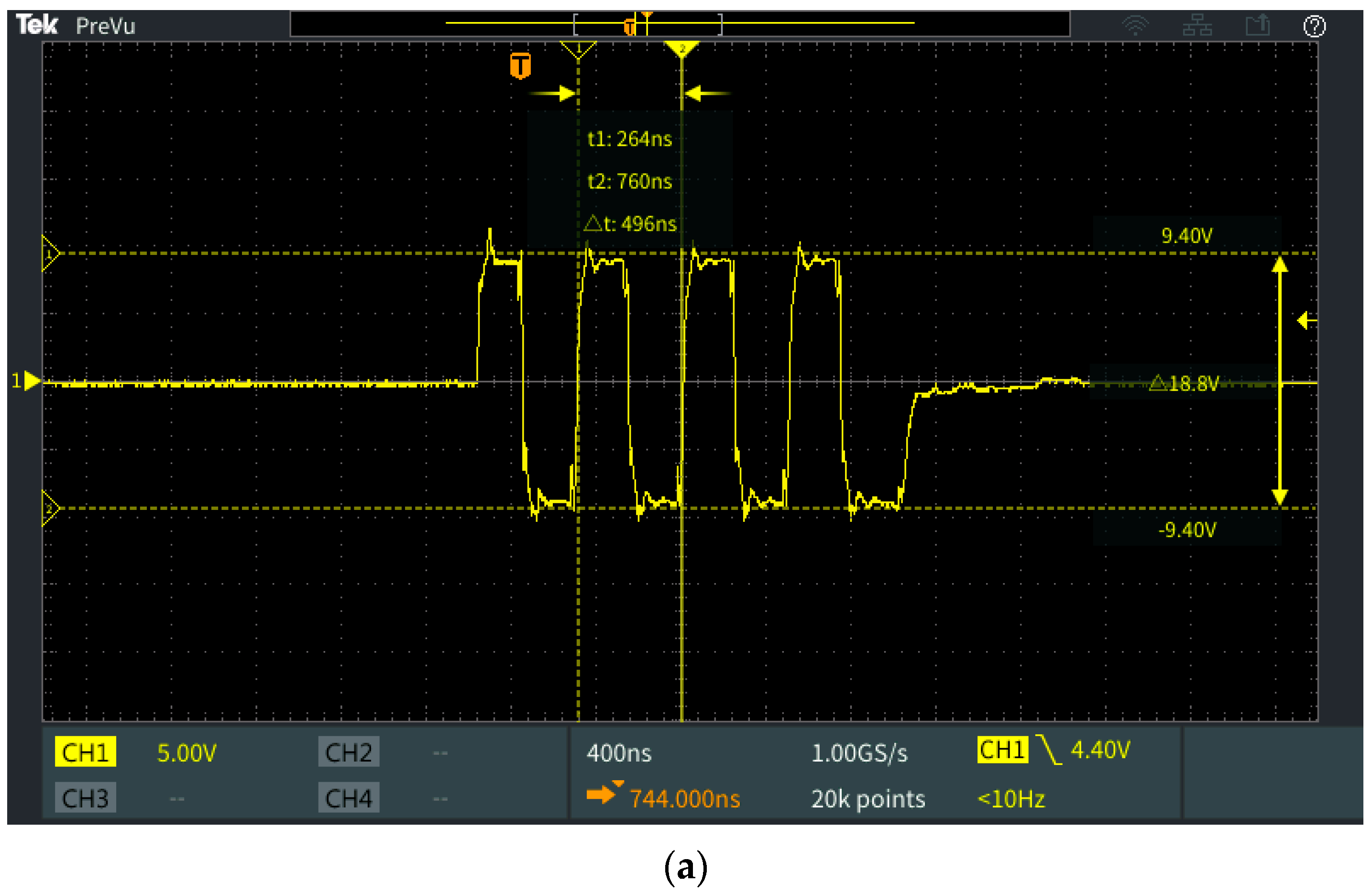Screen dimensions: 1372x895
Task: Click the 4.40V trigger level readout
Action: click(x=1100, y=750)
